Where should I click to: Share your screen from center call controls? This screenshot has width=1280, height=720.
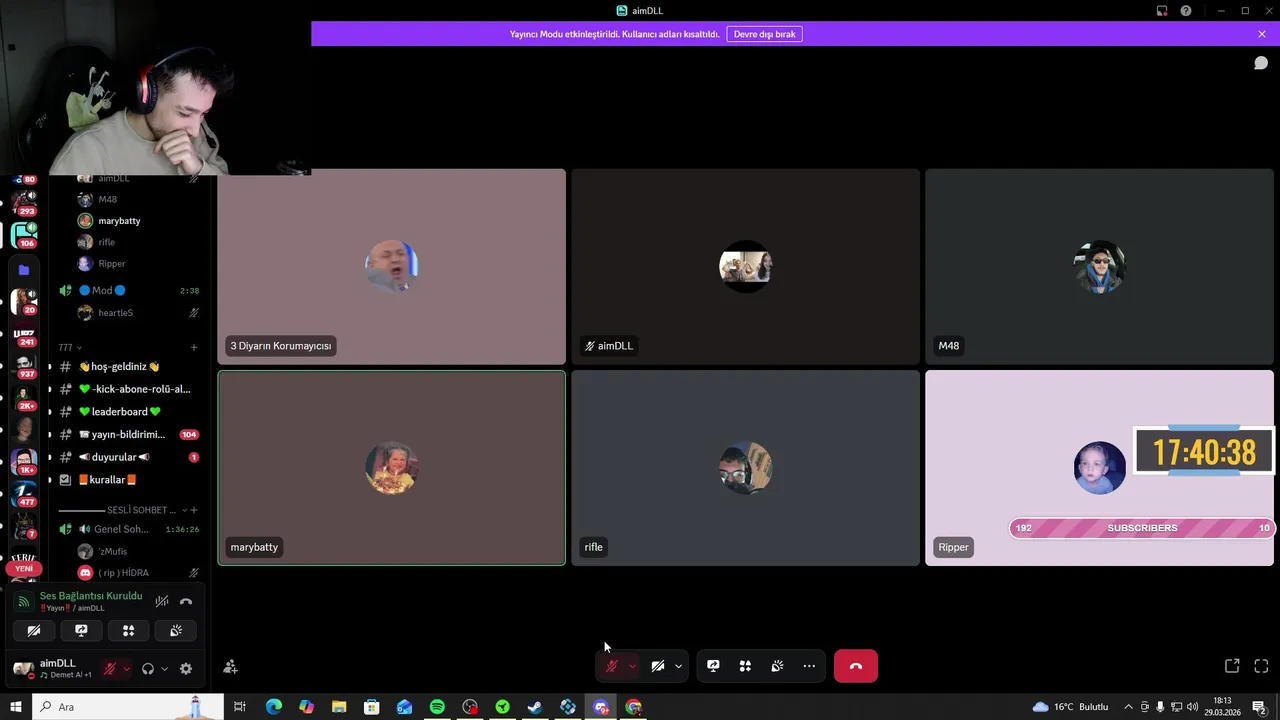(x=713, y=666)
